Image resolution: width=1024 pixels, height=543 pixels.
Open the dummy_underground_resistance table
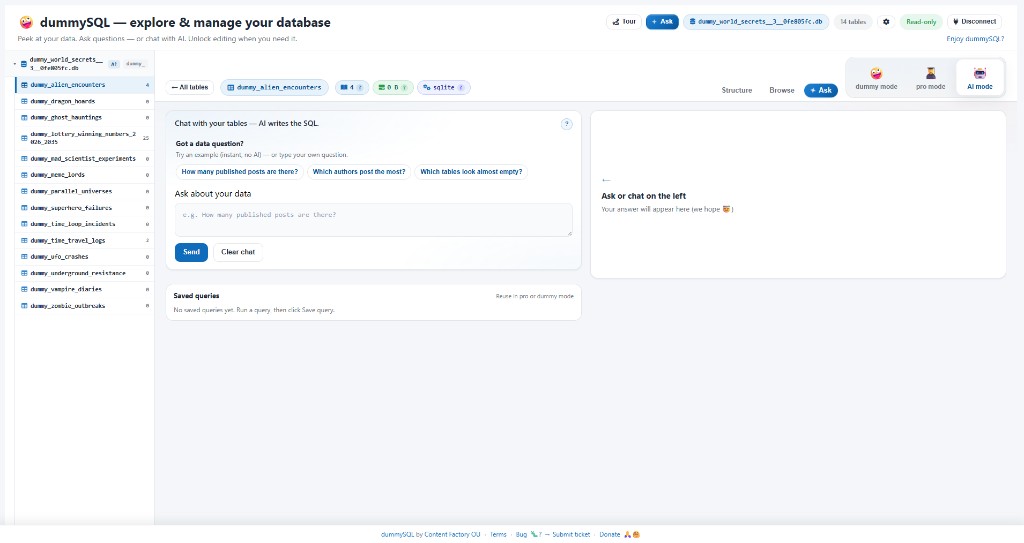point(84,273)
